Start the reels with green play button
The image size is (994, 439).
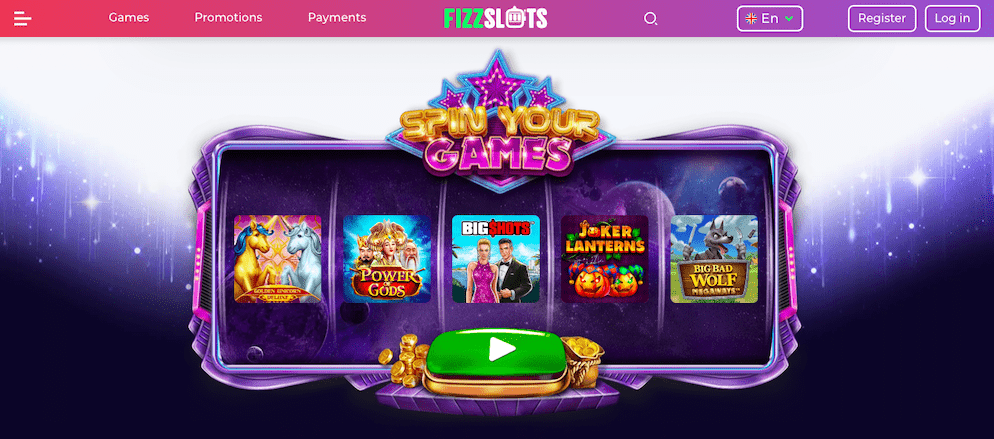[x=496, y=352]
